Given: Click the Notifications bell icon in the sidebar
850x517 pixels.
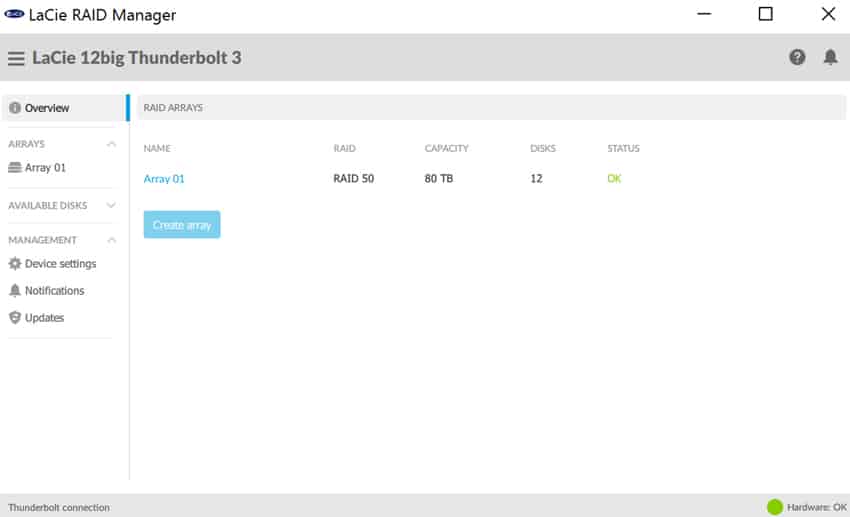Looking at the screenshot, I should pos(15,290).
